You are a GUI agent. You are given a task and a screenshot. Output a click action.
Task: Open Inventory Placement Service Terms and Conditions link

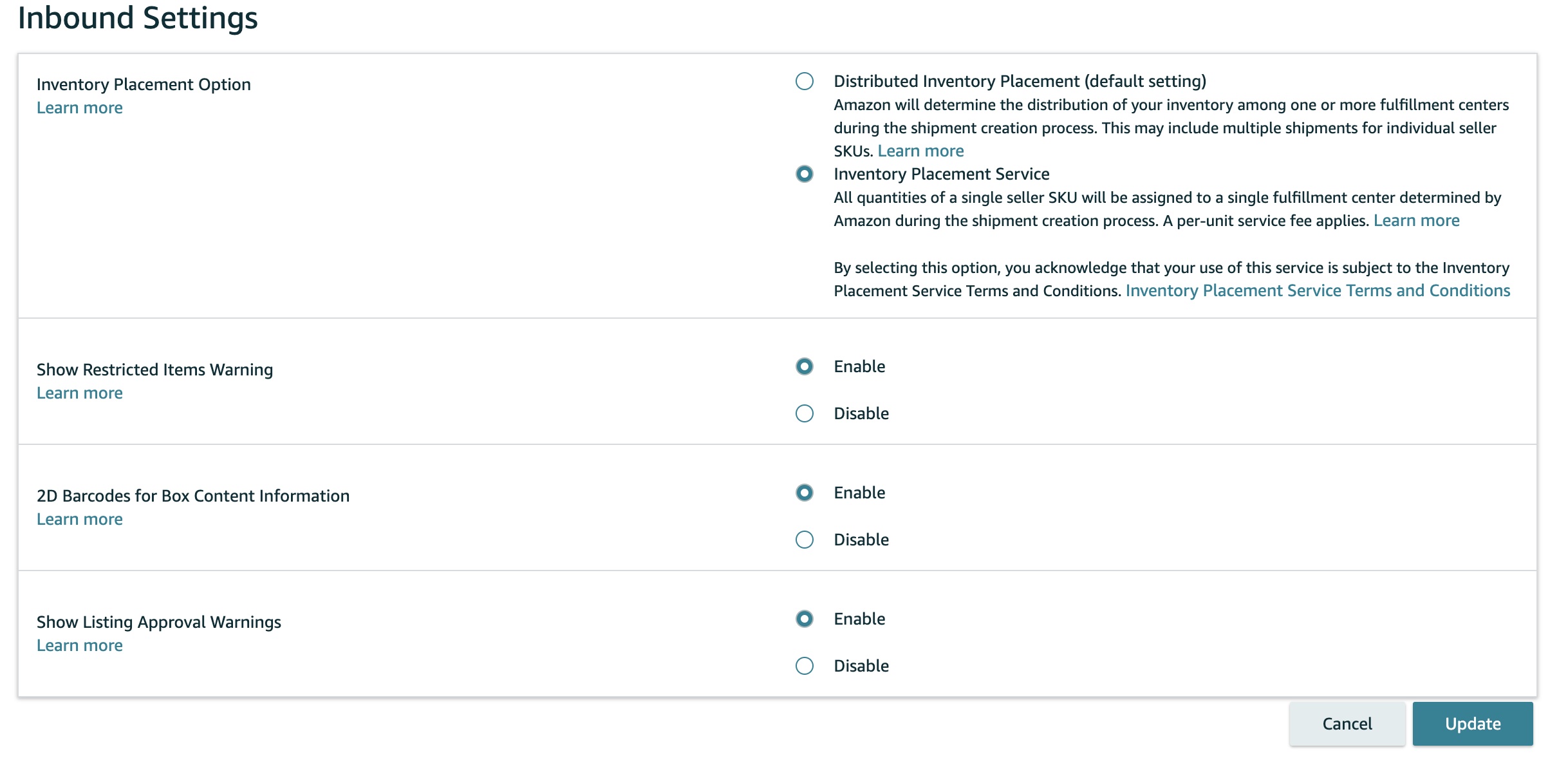point(1318,290)
